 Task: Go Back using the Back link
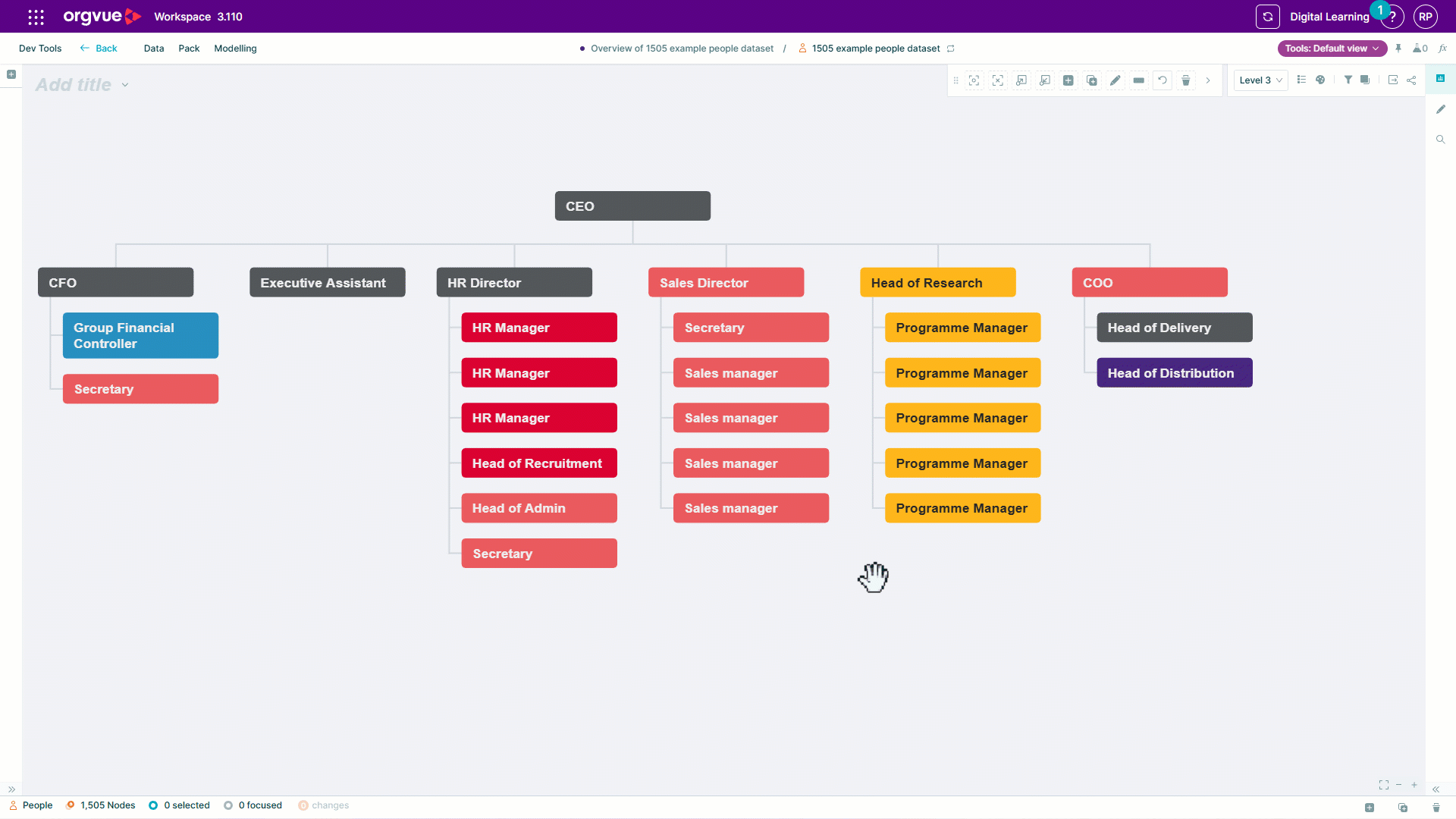(x=99, y=49)
